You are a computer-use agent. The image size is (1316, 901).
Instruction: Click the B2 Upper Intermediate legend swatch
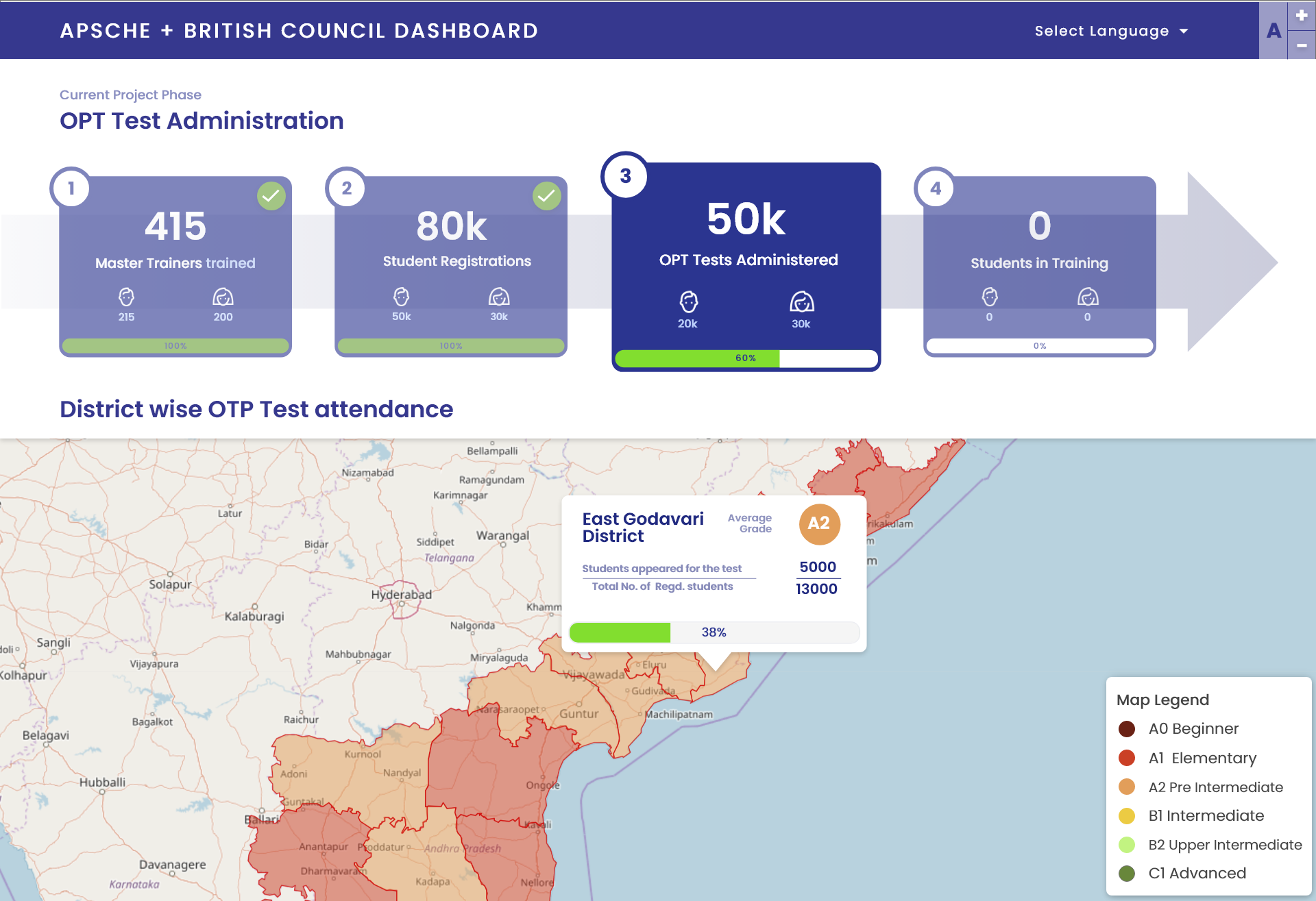coord(1126,845)
